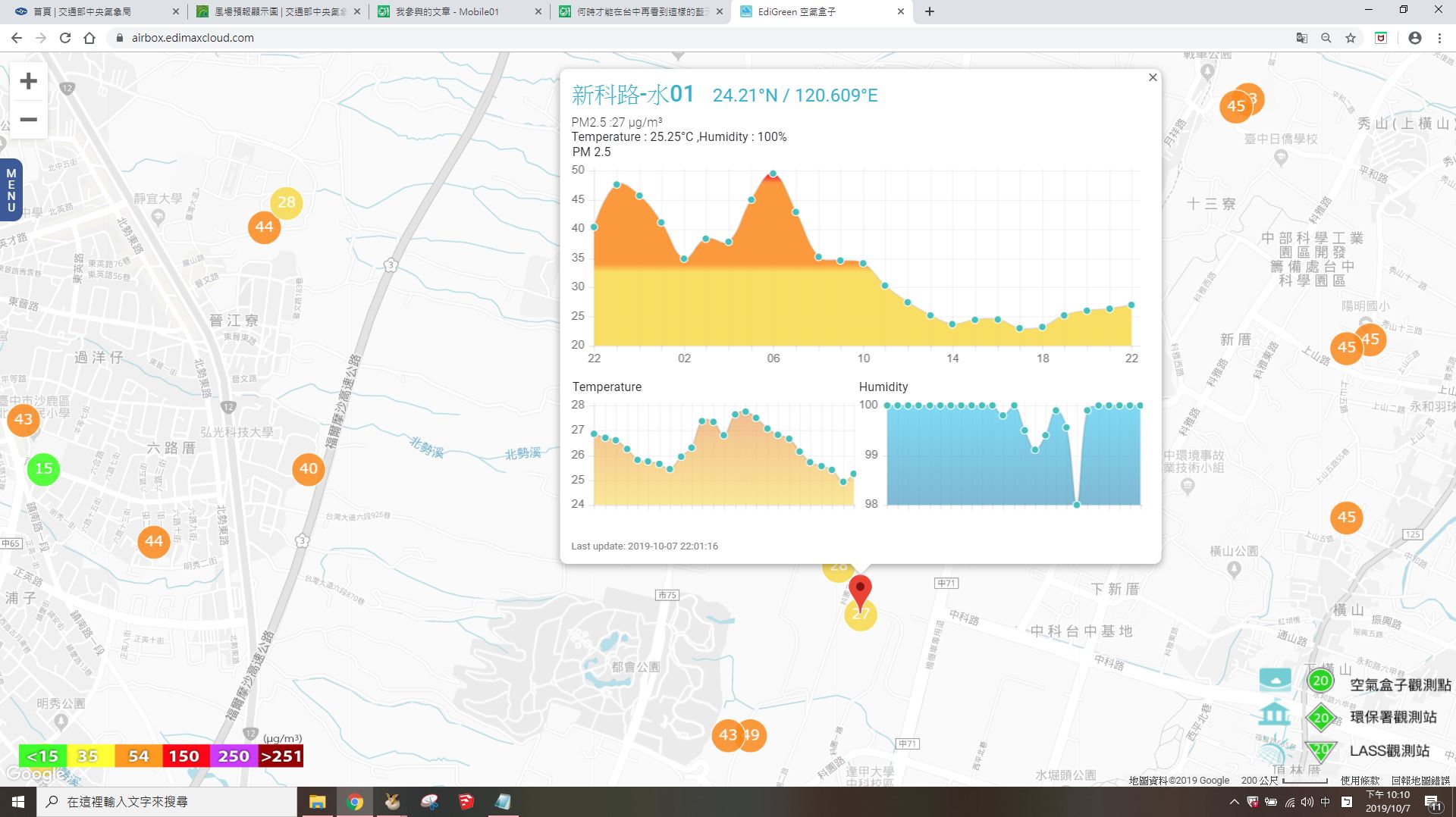Switch to 何時才能在台中再看到 tab
The height and width of the screenshot is (817, 1456).
click(x=641, y=11)
